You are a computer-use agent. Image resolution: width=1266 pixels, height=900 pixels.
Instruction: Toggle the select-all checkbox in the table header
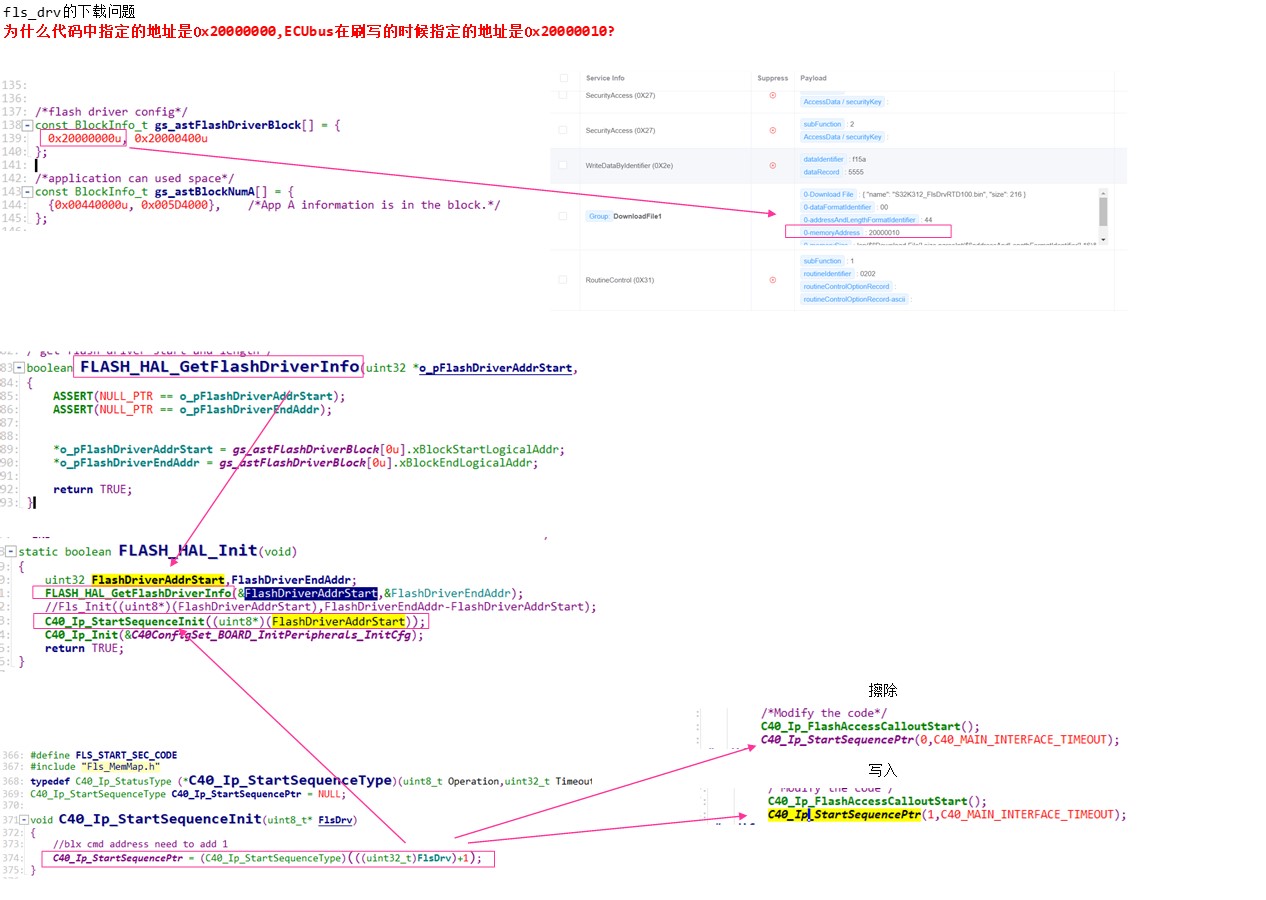(x=563, y=78)
